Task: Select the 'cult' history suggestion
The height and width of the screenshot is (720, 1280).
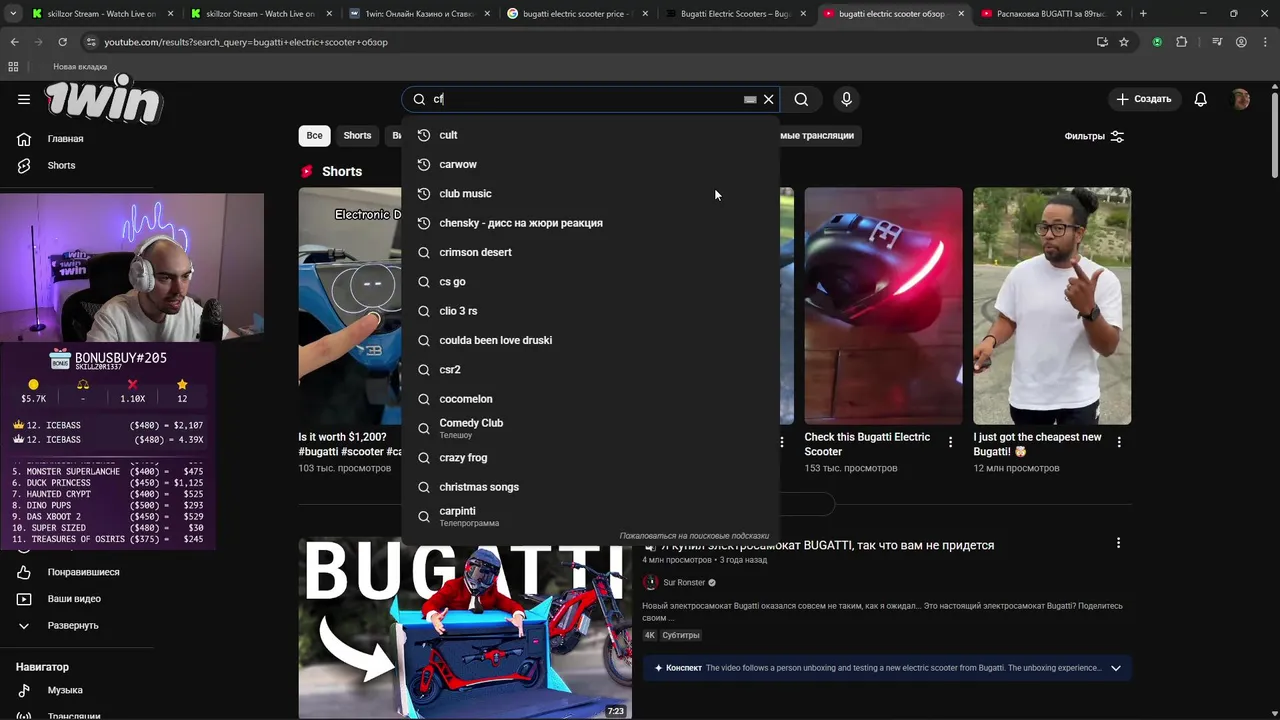Action: [x=590, y=135]
